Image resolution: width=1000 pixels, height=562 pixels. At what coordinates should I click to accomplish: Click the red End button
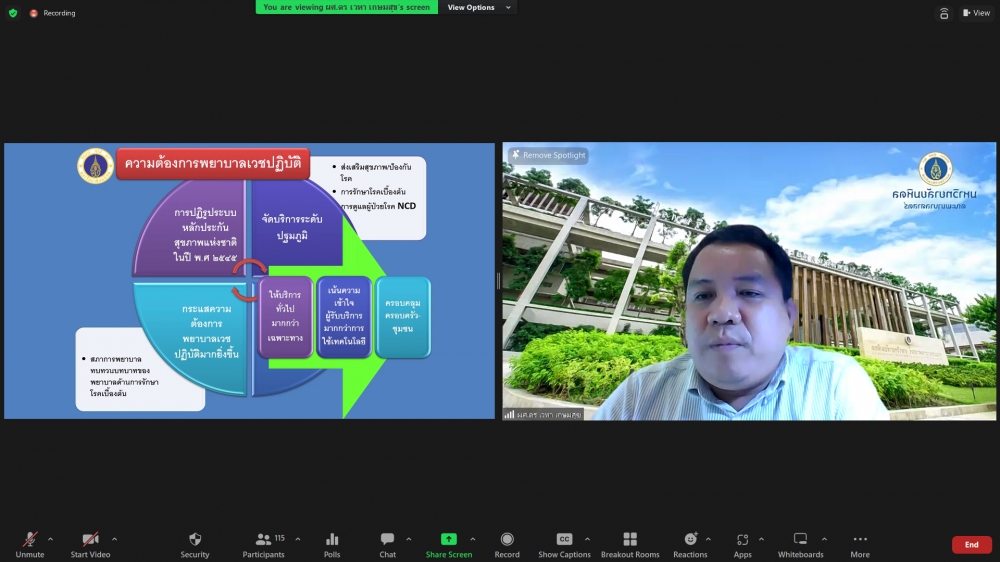coord(971,545)
